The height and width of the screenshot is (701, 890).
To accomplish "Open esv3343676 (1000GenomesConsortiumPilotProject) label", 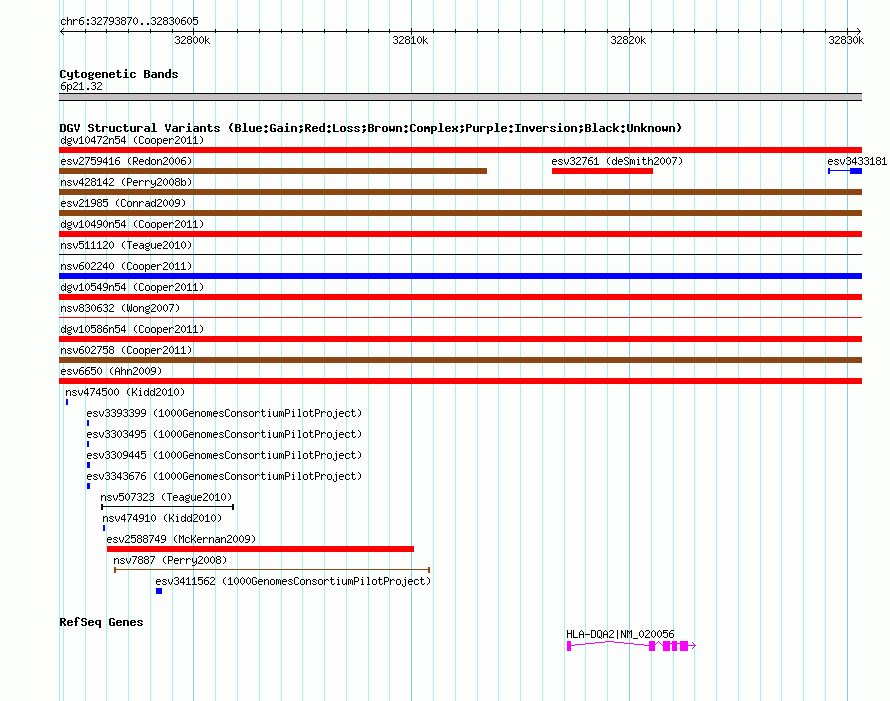I will pyautogui.click(x=224, y=476).
